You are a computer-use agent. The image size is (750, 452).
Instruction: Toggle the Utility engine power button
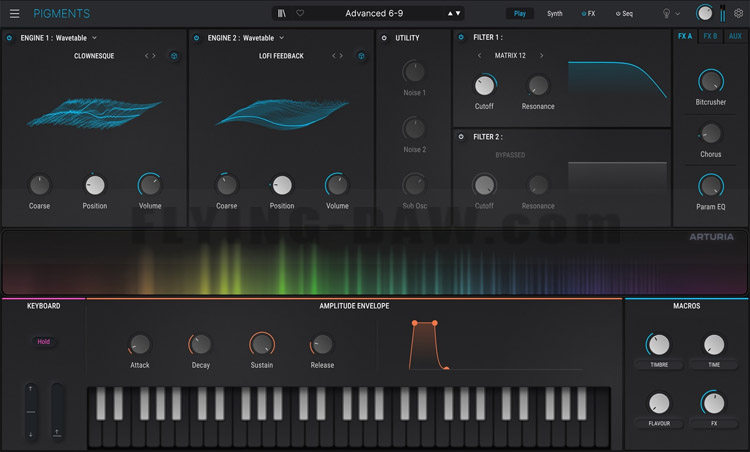pyautogui.click(x=384, y=38)
